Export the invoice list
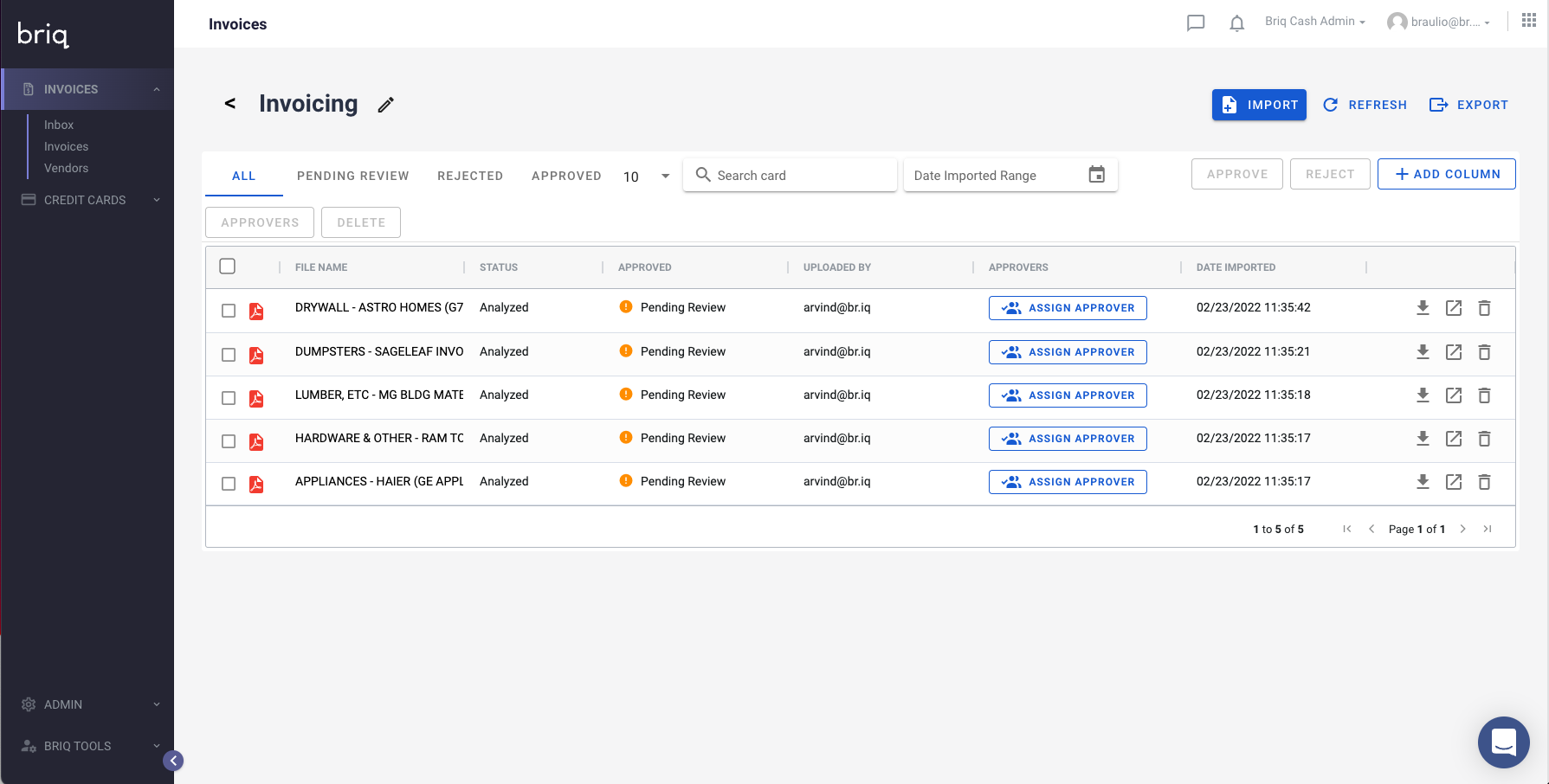 (1469, 104)
